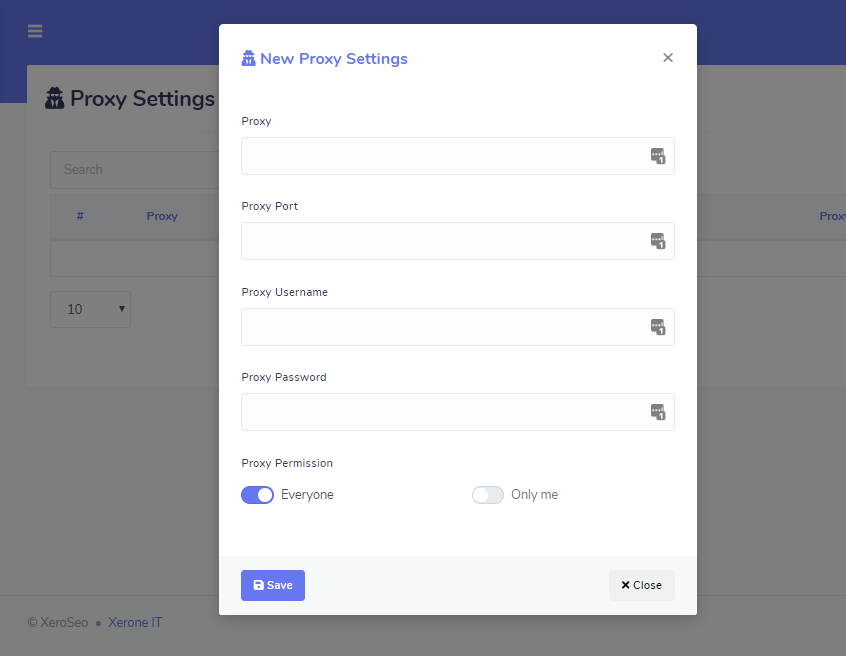Screen dimensions: 846x656
Task: Sort by the # column header
Action: tap(80, 216)
